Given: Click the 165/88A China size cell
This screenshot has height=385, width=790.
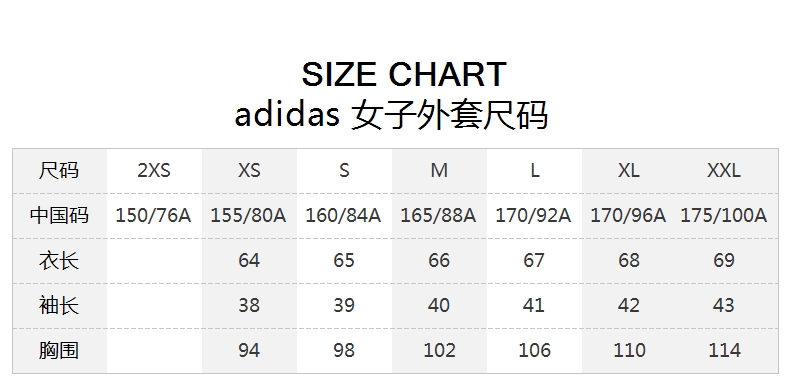Looking at the screenshot, I should 438,216.
